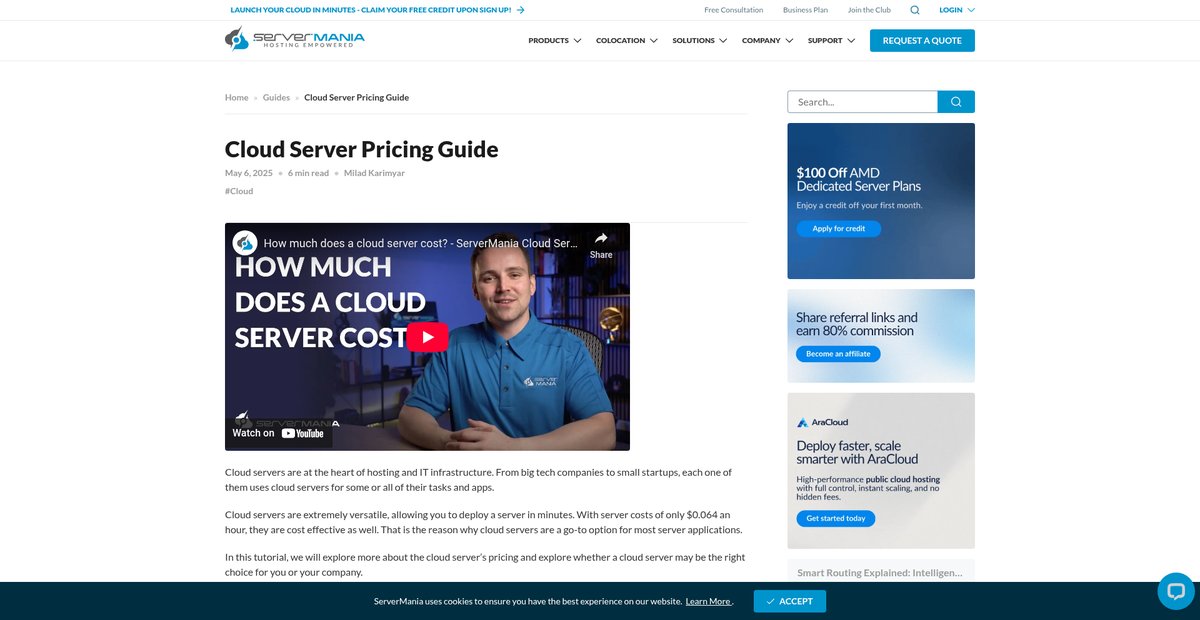The width and height of the screenshot is (1200, 620).
Task: Open Smart Routing Explained article card
Action: pos(881,572)
